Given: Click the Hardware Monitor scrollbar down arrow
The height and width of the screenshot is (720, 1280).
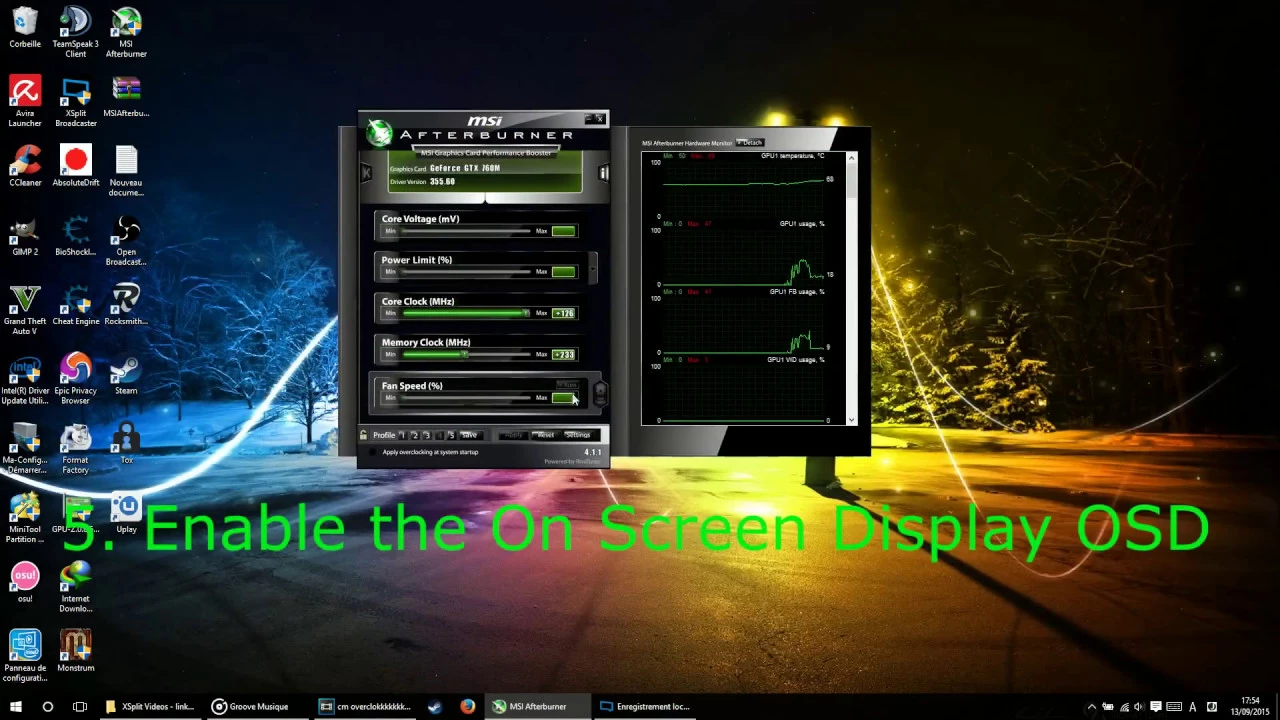Looking at the screenshot, I should pyautogui.click(x=852, y=420).
